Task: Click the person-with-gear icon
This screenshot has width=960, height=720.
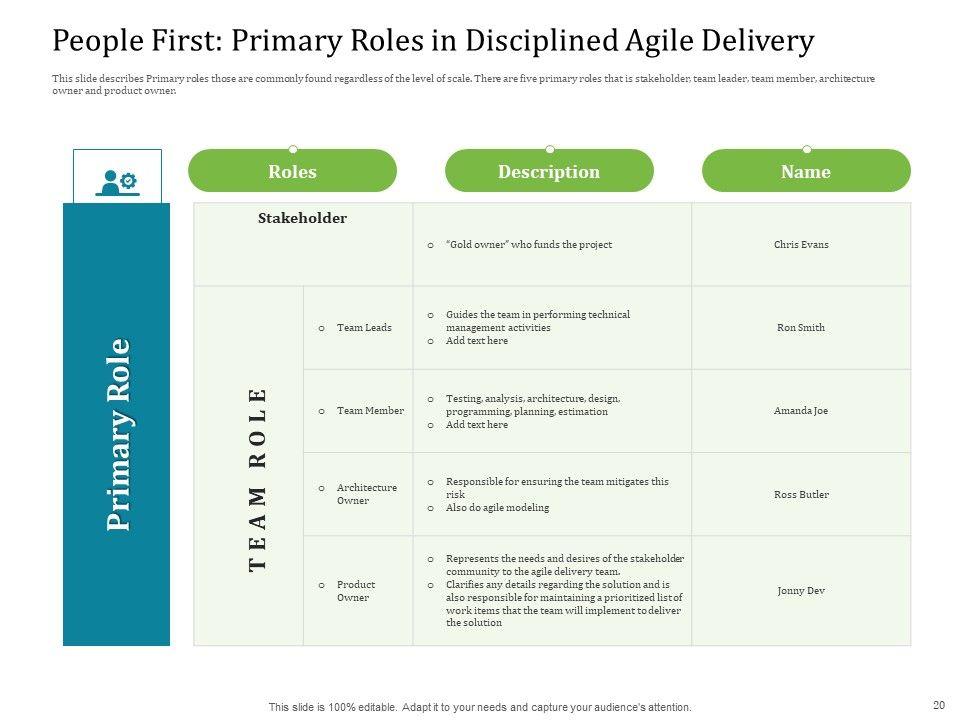Action: (117, 181)
